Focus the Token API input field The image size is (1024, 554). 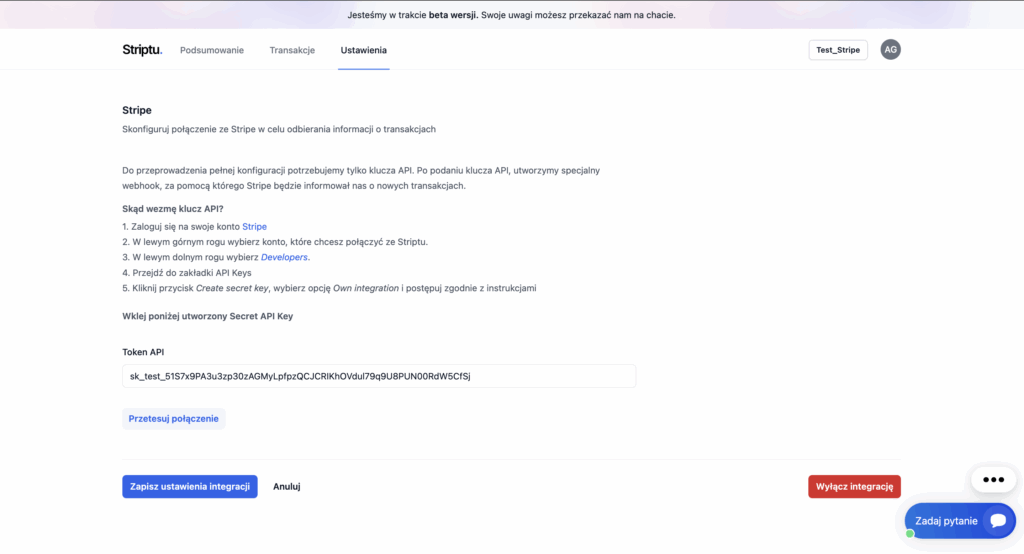point(379,376)
